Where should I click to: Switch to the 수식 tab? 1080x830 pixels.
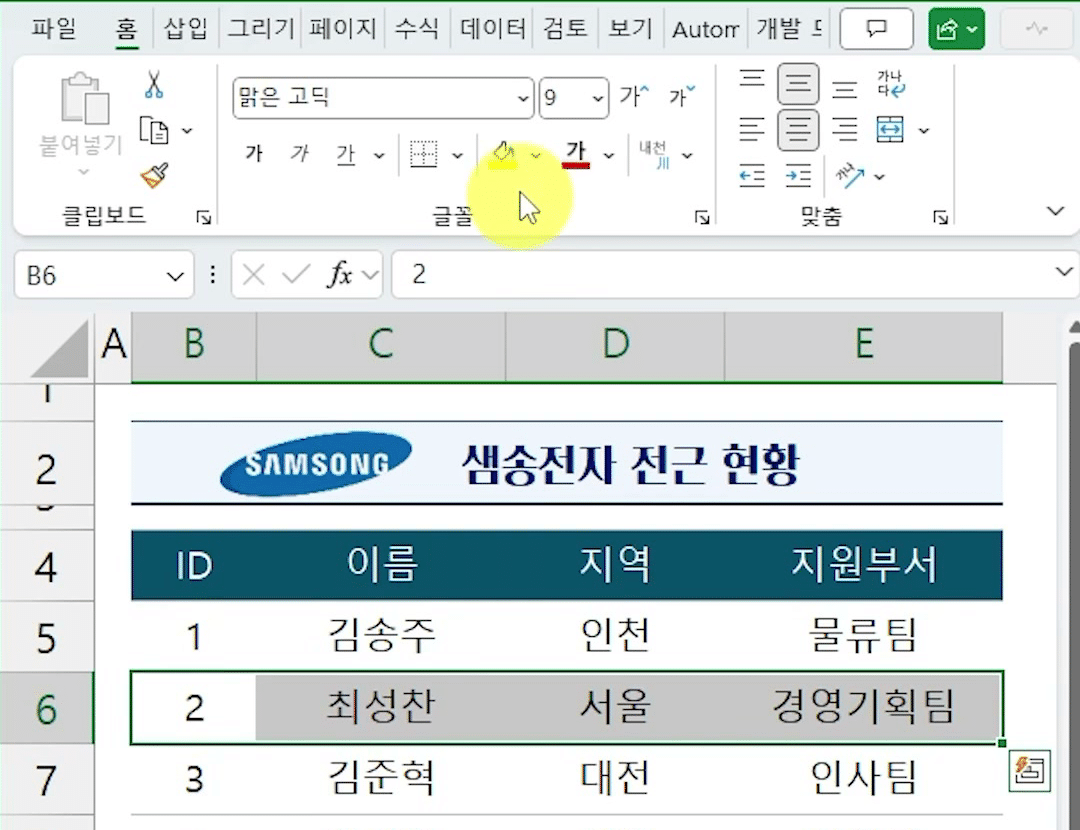pyautogui.click(x=417, y=28)
